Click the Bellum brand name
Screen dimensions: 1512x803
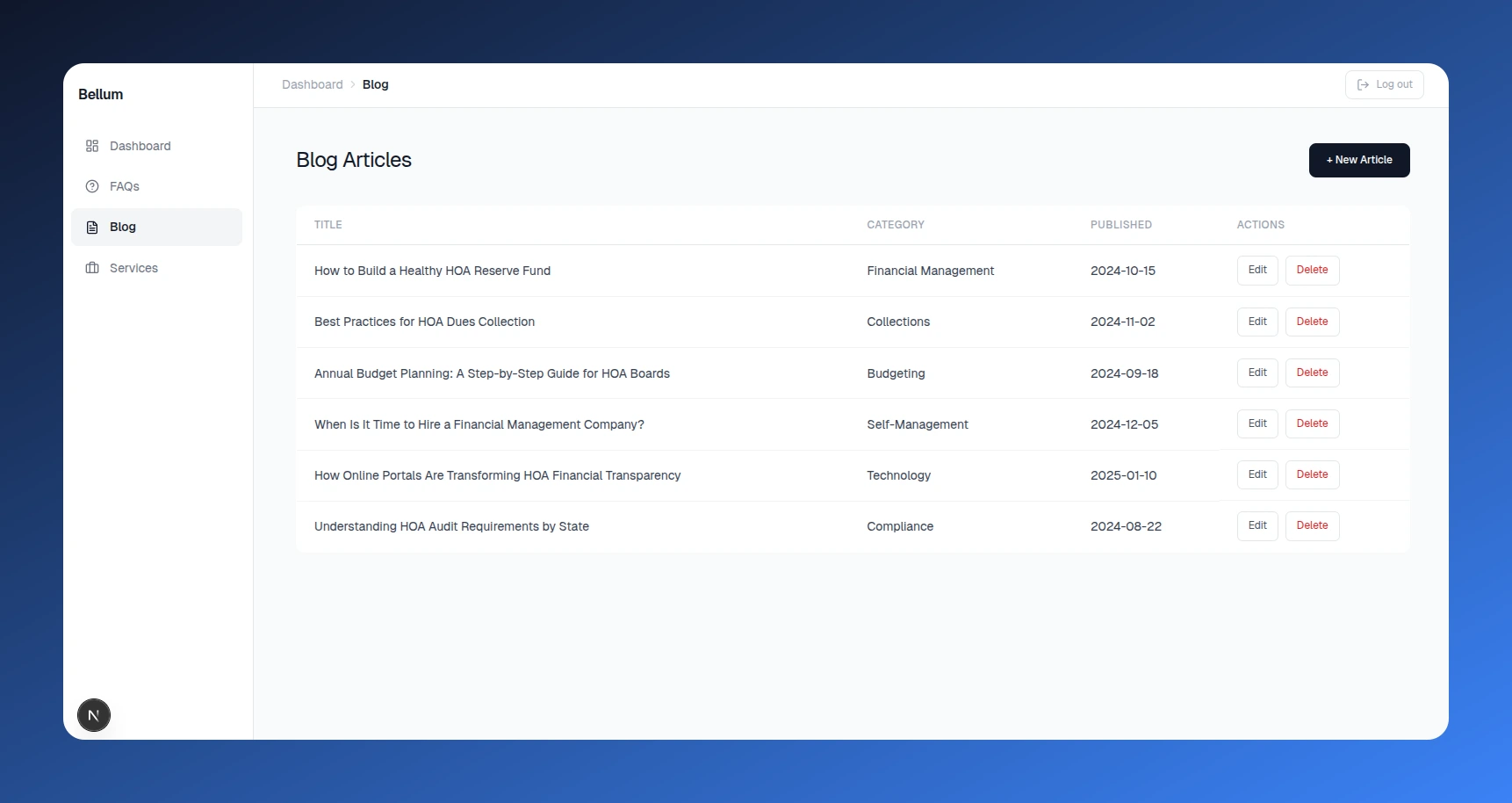point(101,94)
